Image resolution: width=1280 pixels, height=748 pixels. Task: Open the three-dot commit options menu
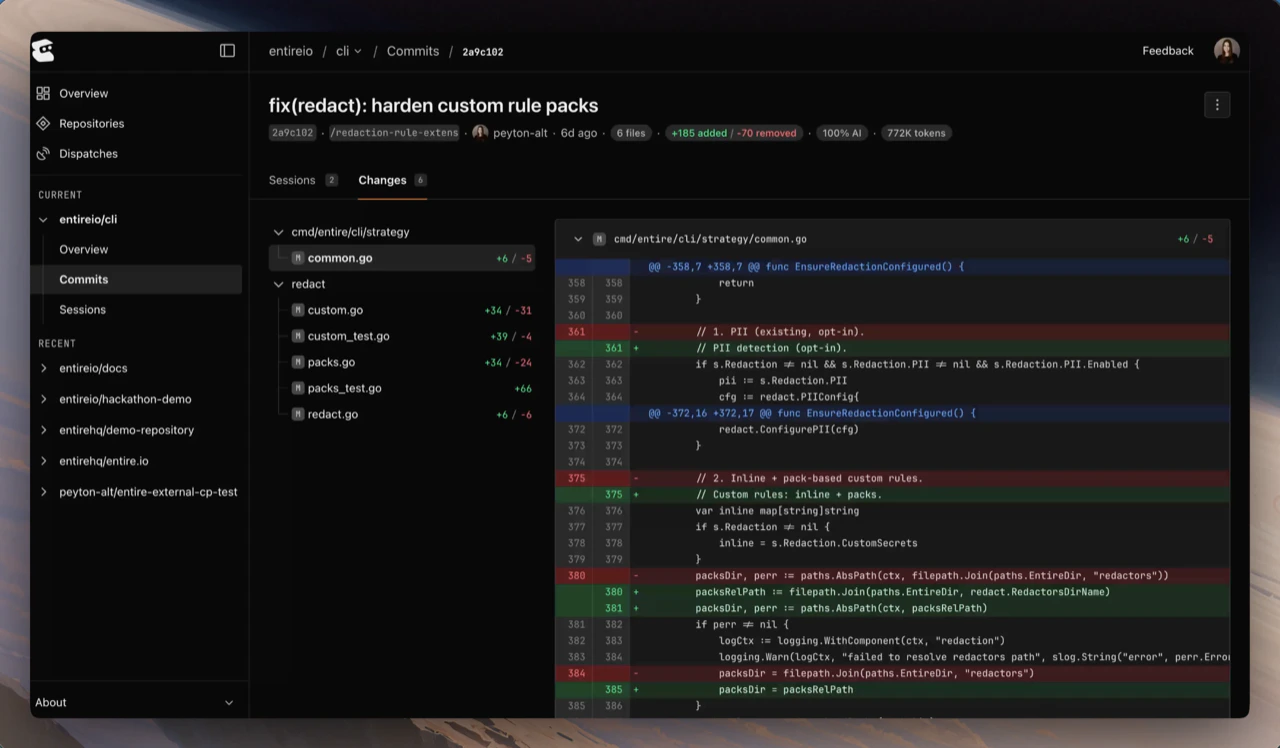point(1217,105)
